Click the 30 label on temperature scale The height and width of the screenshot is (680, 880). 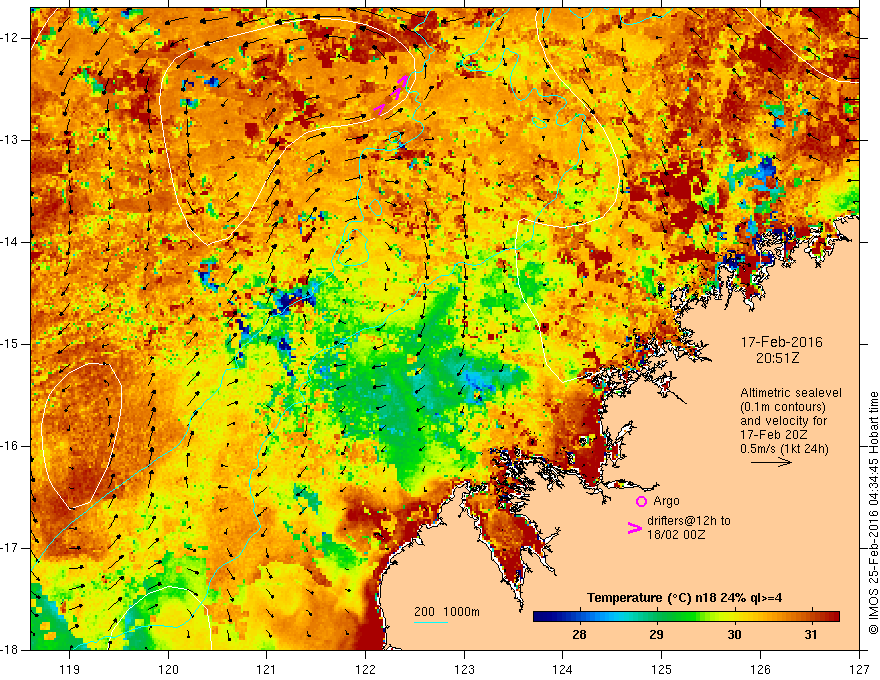pyautogui.click(x=734, y=635)
